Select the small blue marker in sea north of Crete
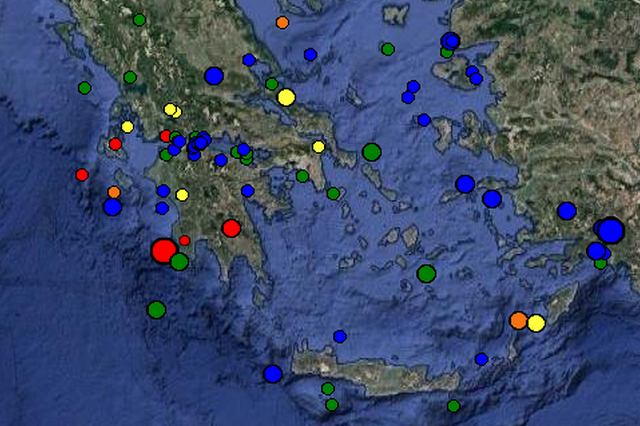Screen dimensions: 640x426 pyautogui.click(x=340, y=336)
